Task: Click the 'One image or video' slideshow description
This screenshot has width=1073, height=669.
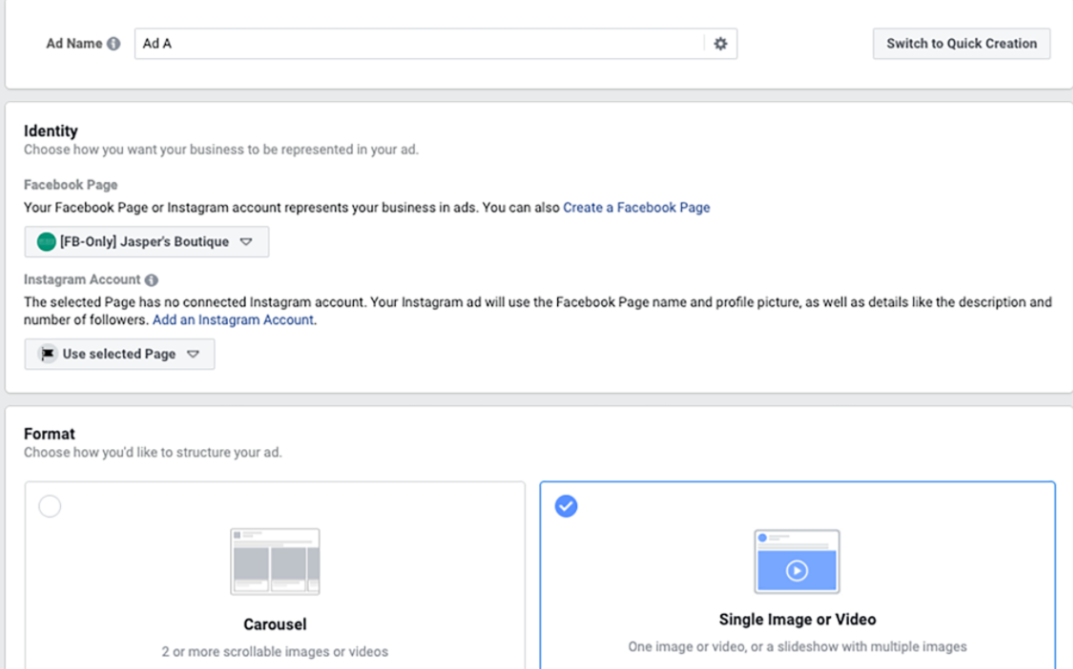Action: pos(797,646)
